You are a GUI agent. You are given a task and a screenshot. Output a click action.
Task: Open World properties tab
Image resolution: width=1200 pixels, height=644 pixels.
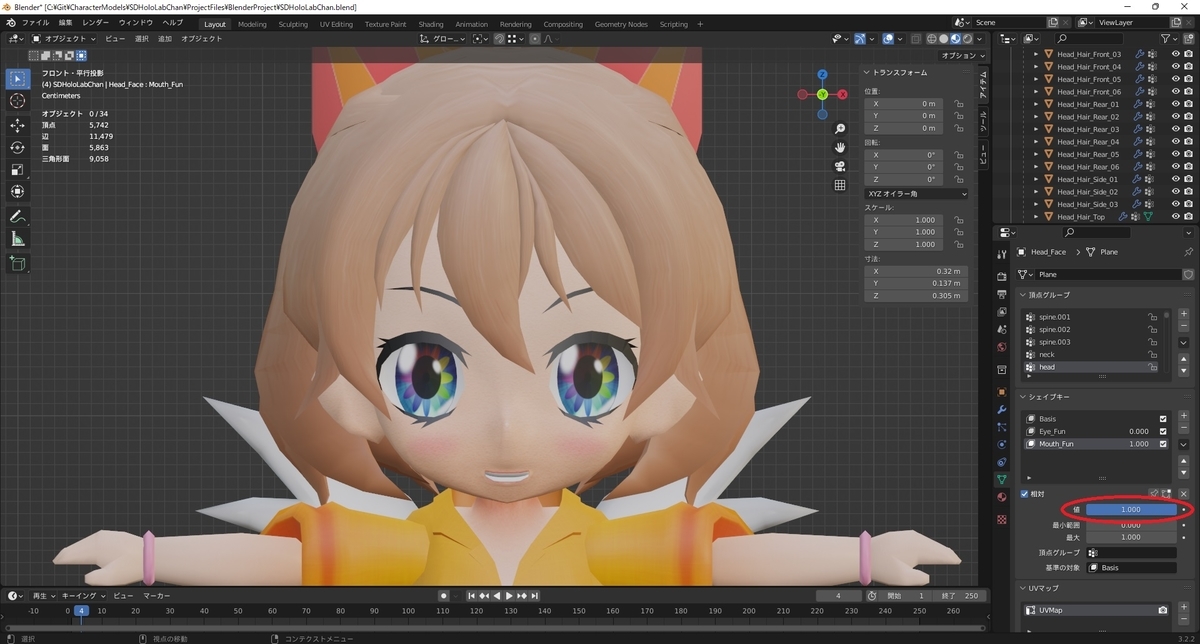pyautogui.click(x=1002, y=347)
